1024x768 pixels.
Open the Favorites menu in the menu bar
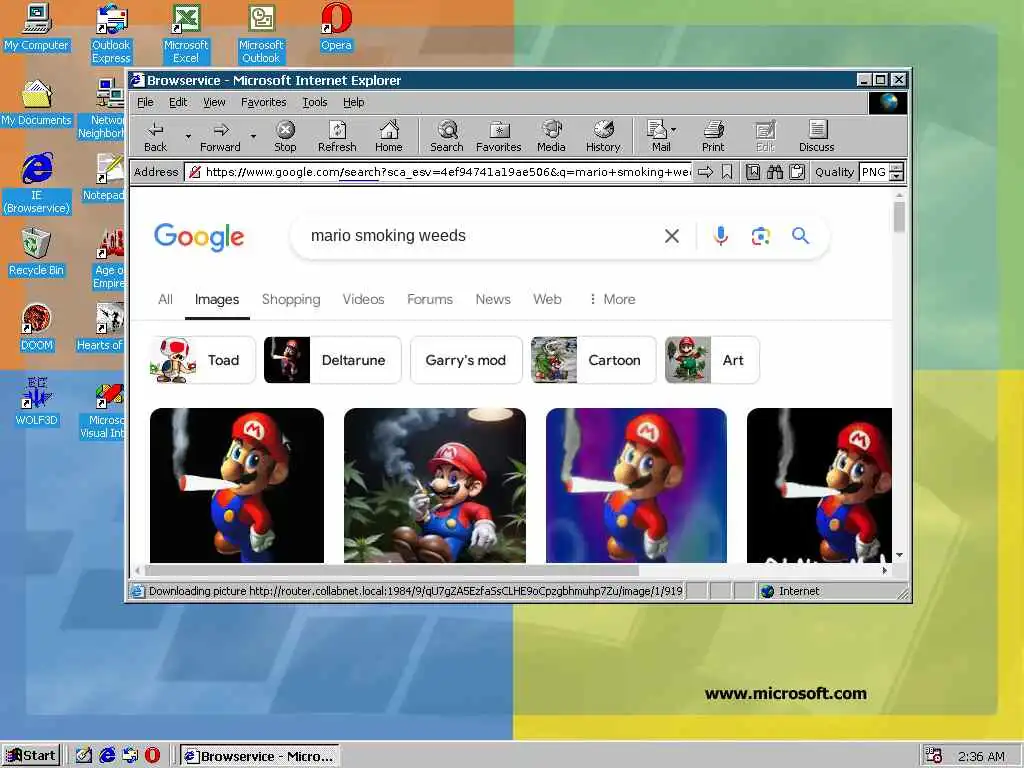coord(264,102)
